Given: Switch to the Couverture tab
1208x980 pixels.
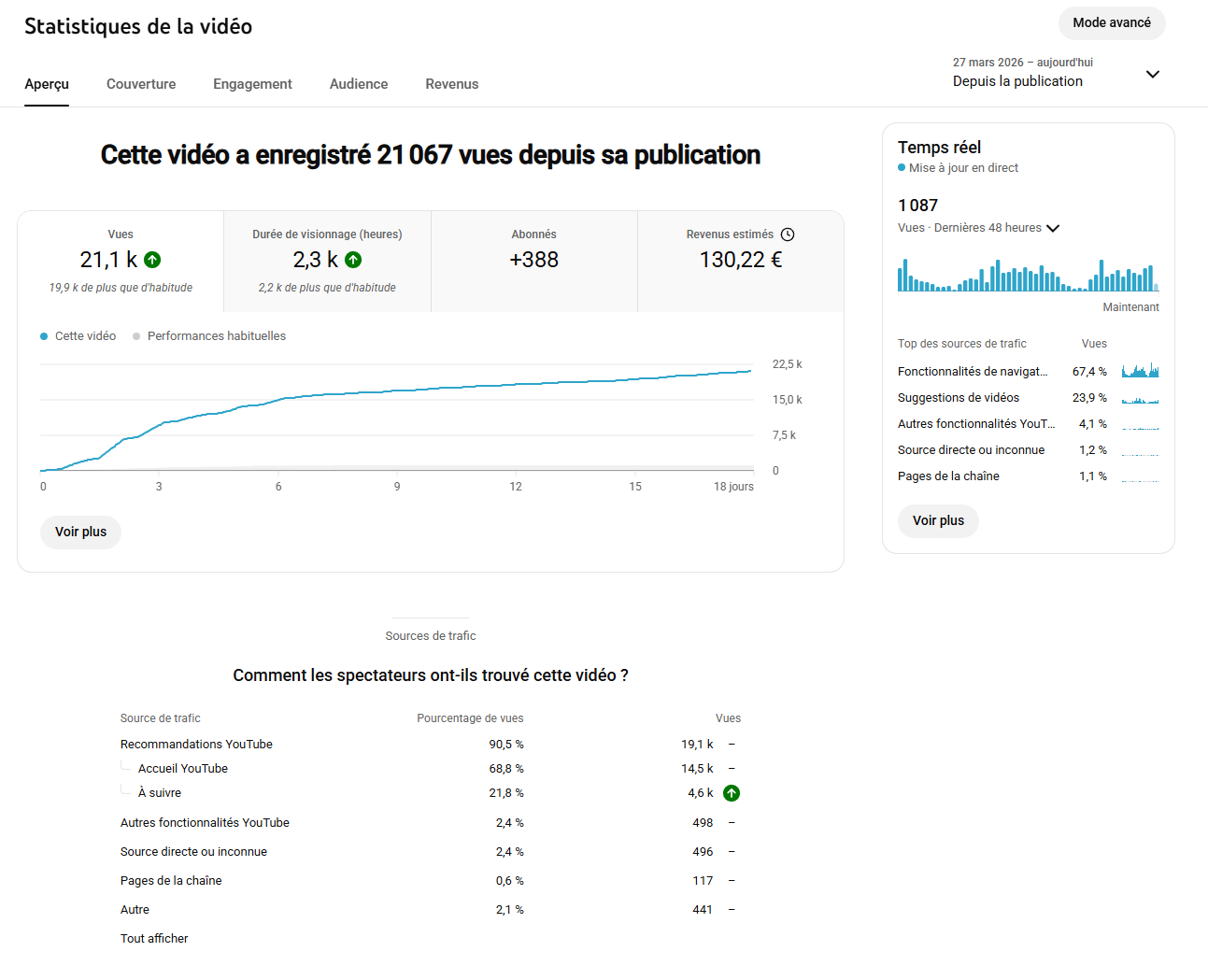Looking at the screenshot, I should click(141, 84).
